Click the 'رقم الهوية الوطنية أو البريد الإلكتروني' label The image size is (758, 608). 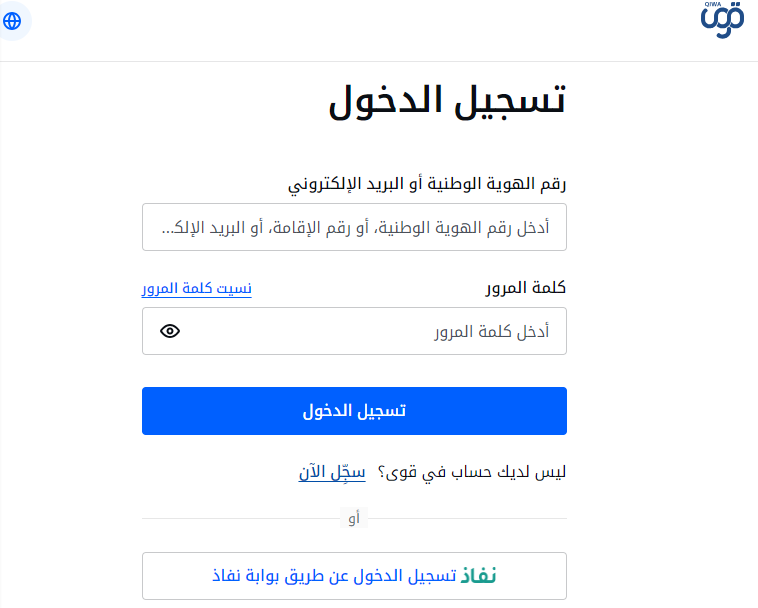click(427, 185)
